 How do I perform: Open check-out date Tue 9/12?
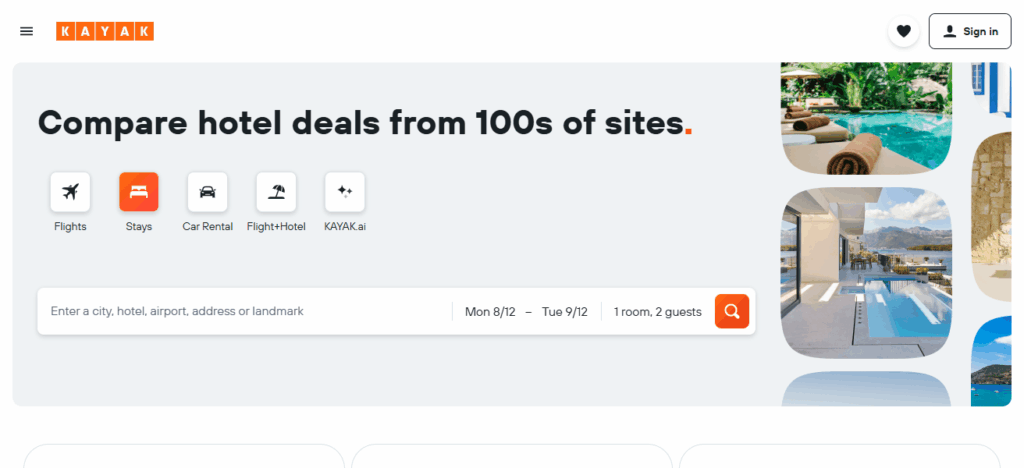pyautogui.click(x=565, y=312)
